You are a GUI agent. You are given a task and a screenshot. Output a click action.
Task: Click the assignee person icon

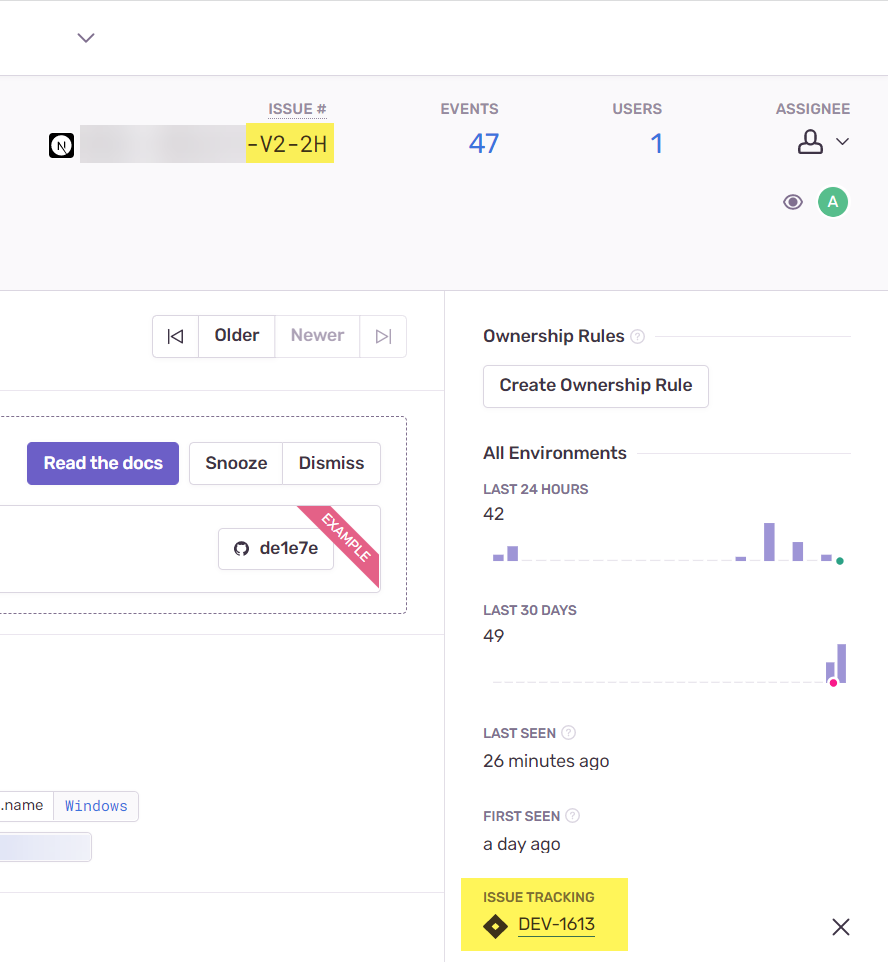pos(810,142)
